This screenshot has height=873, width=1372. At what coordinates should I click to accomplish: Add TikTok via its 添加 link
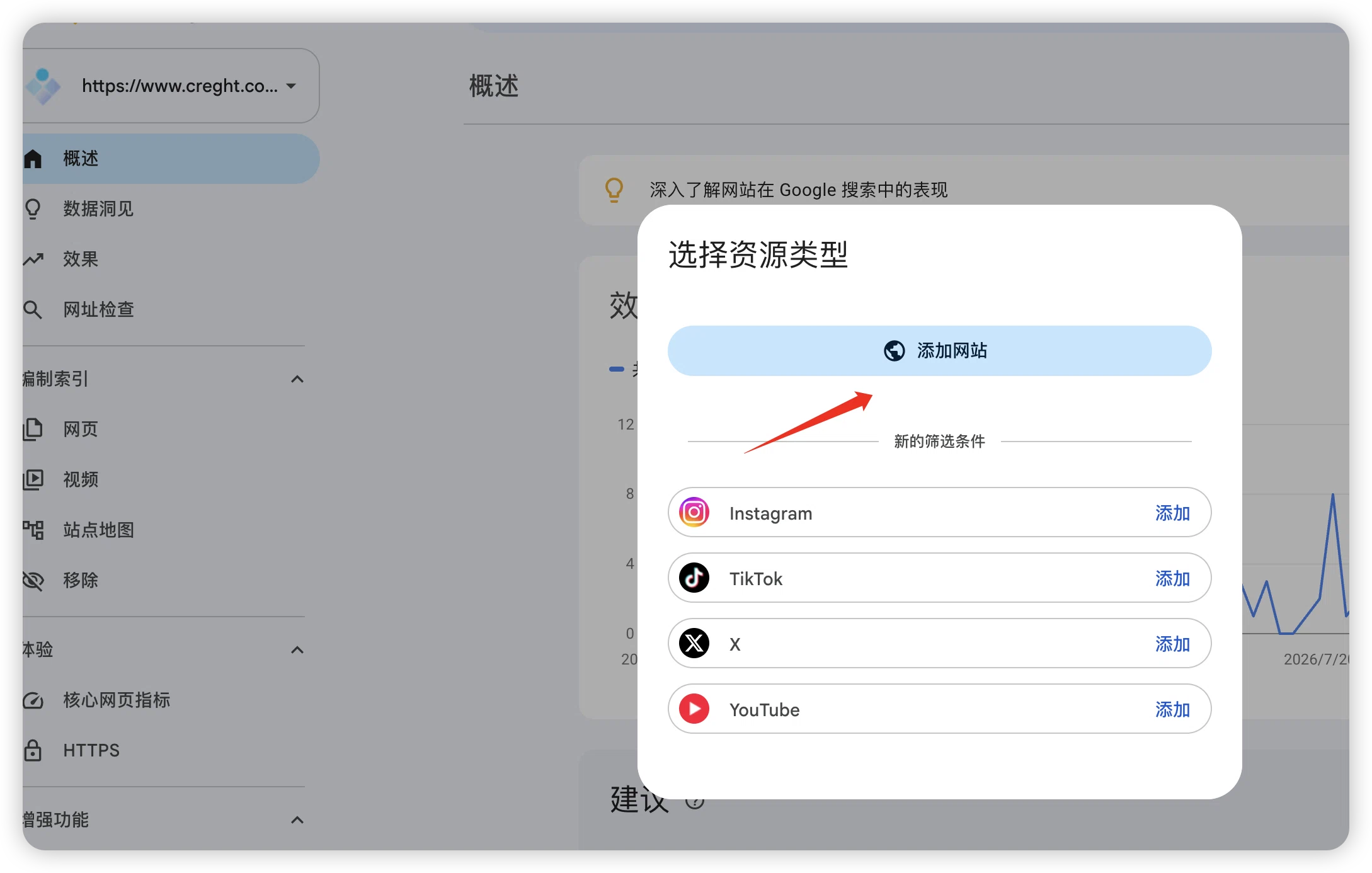point(1172,579)
